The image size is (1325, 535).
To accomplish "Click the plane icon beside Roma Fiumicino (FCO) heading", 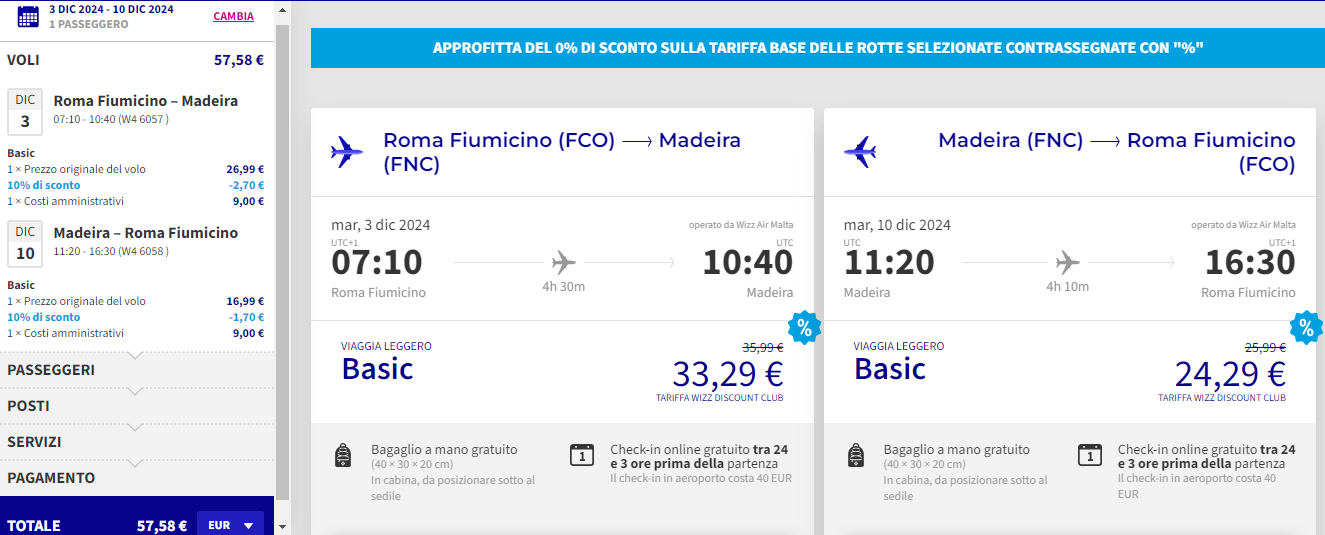I will [x=347, y=152].
